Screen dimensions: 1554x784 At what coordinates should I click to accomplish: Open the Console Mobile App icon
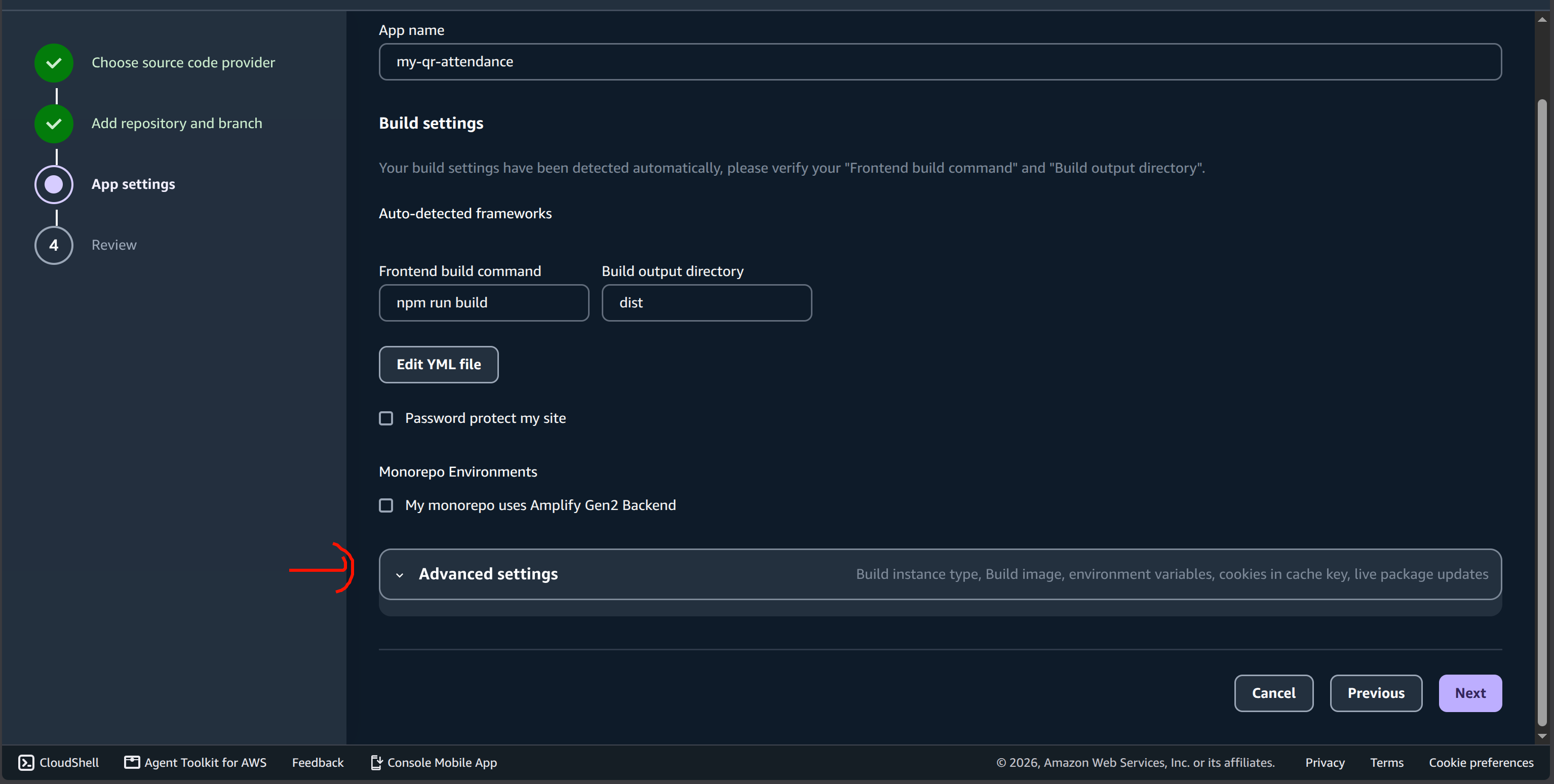(376, 762)
